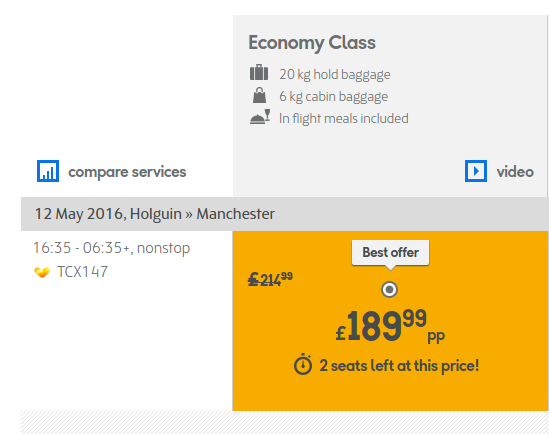Click the Best offer tooltip label
This screenshot has height=434, width=549.
390,253
